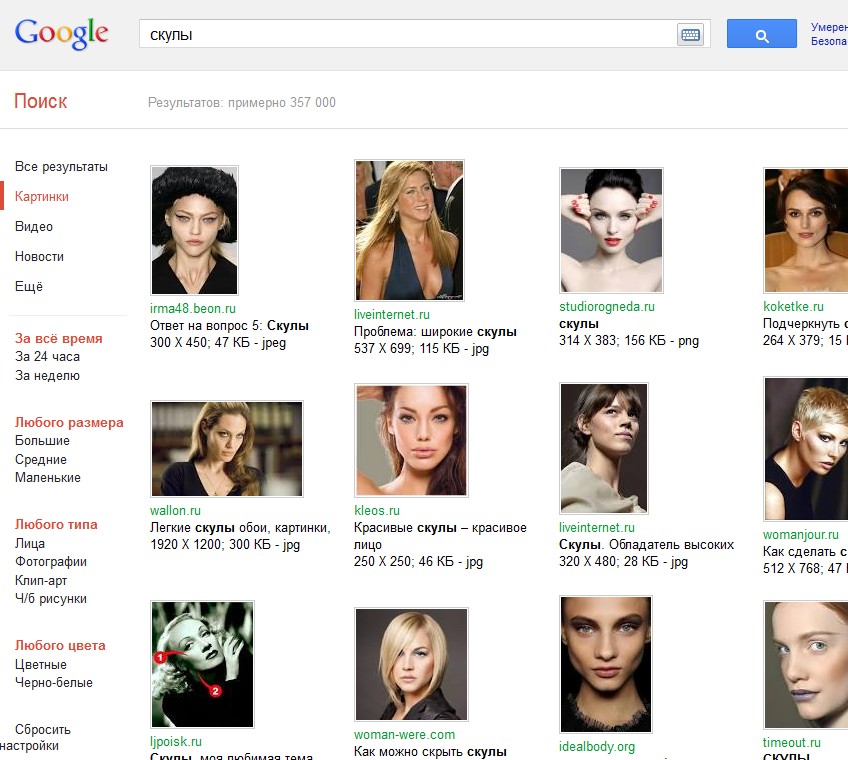Select Все результаты in sidebar
This screenshot has height=760, width=848.
click(61, 167)
